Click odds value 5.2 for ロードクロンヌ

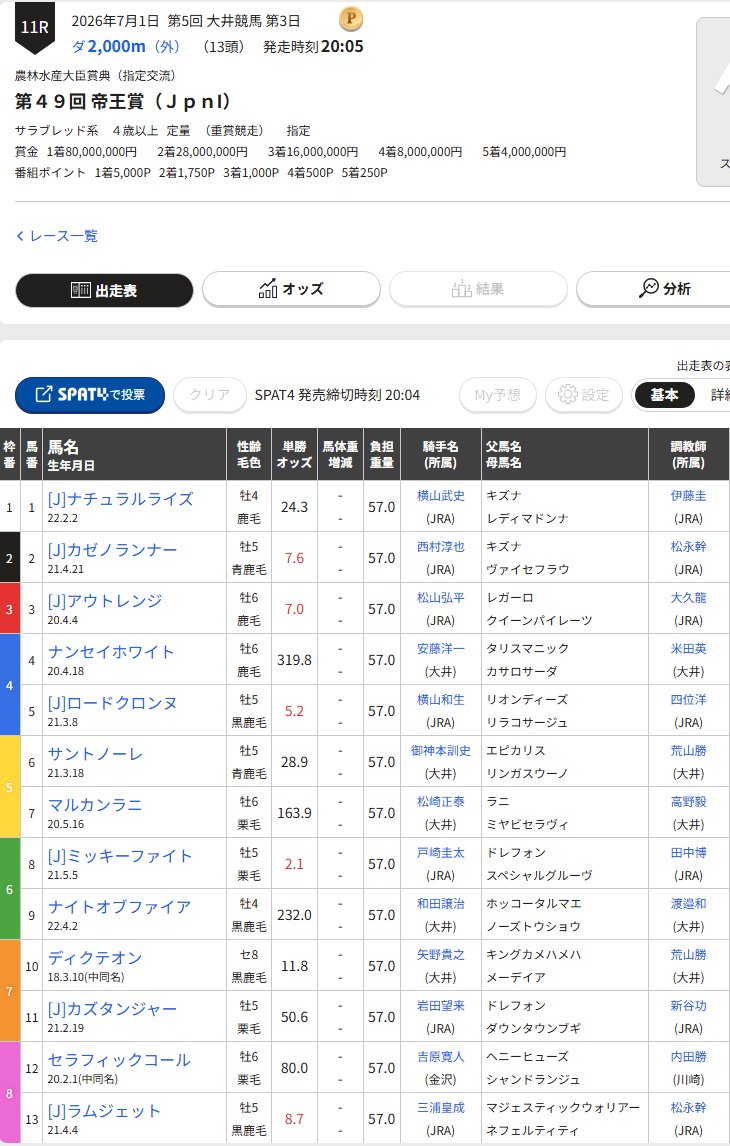294,711
